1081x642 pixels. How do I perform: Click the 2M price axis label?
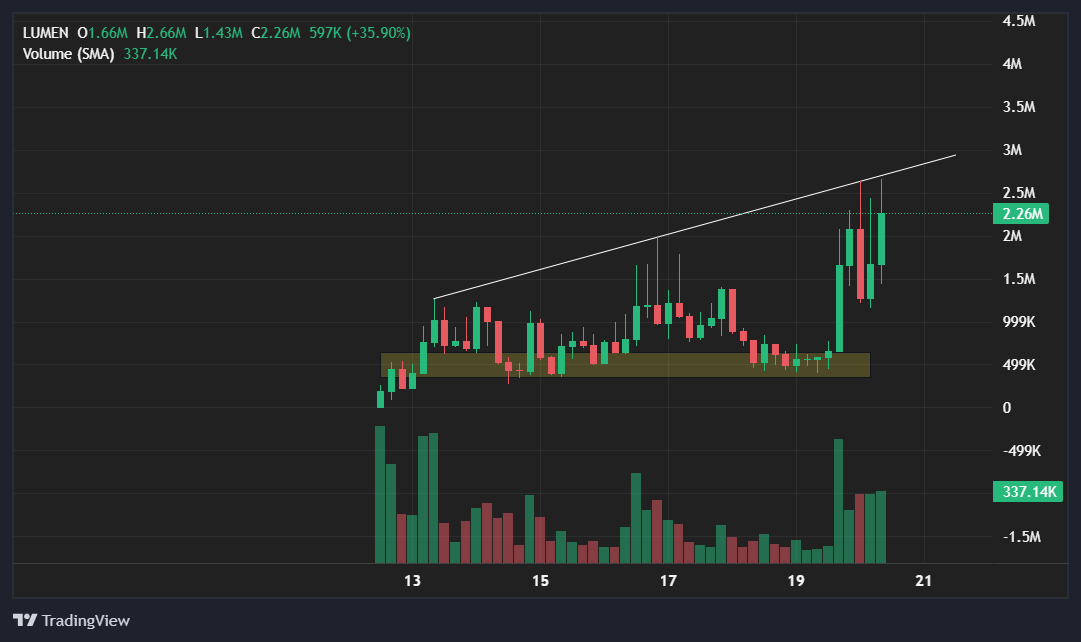coord(1012,236)
